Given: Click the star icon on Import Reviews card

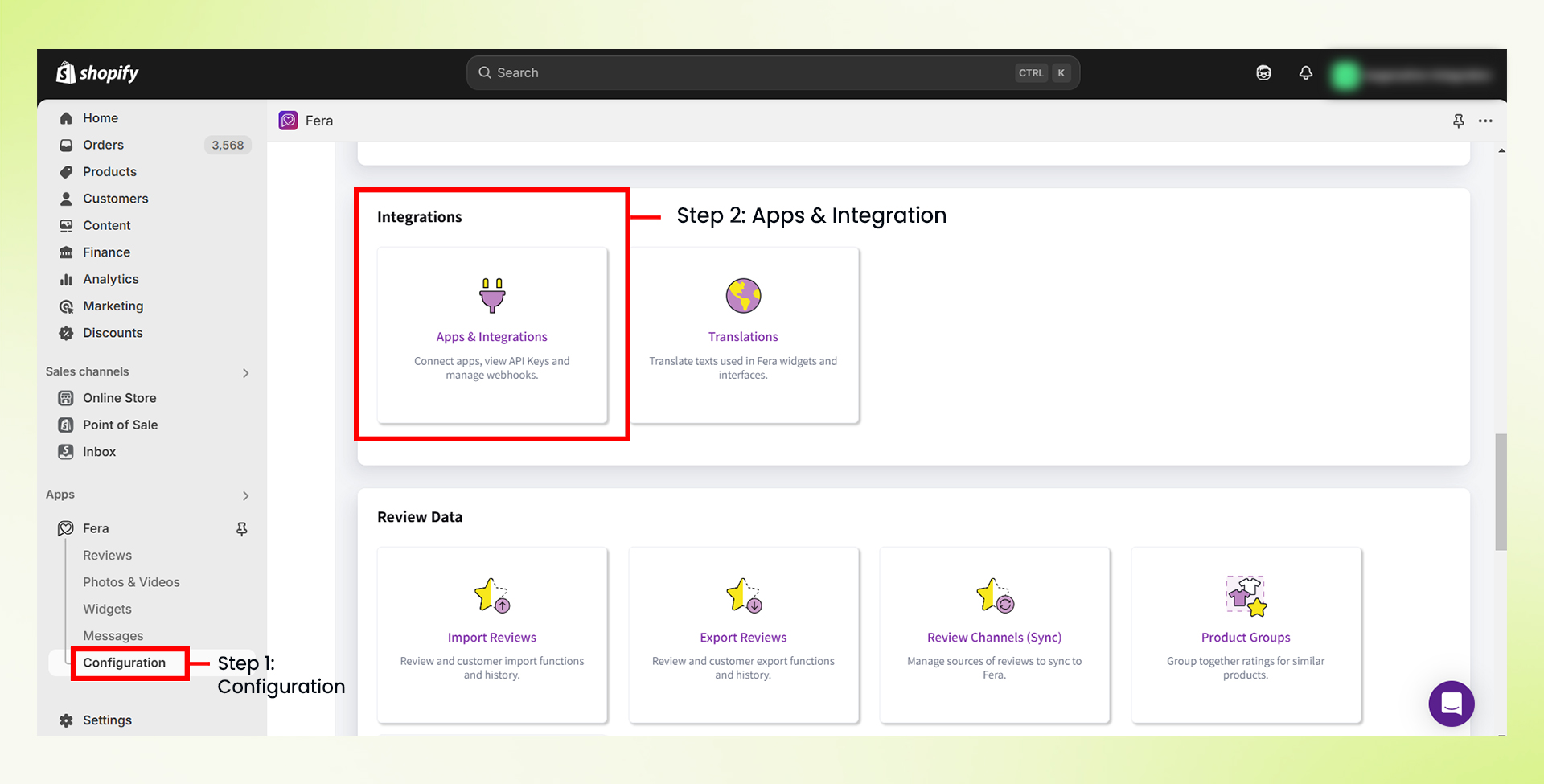Looking at the screenshot, I should coord(491,597).
